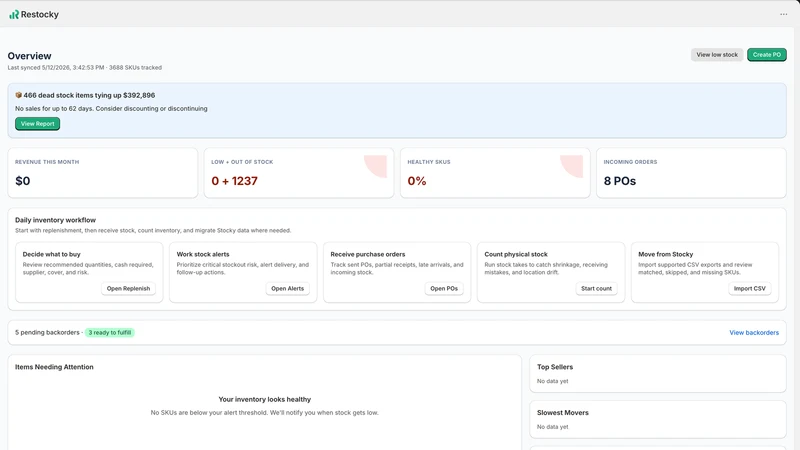Click the dead stock box emoji icon

point(18,95)
